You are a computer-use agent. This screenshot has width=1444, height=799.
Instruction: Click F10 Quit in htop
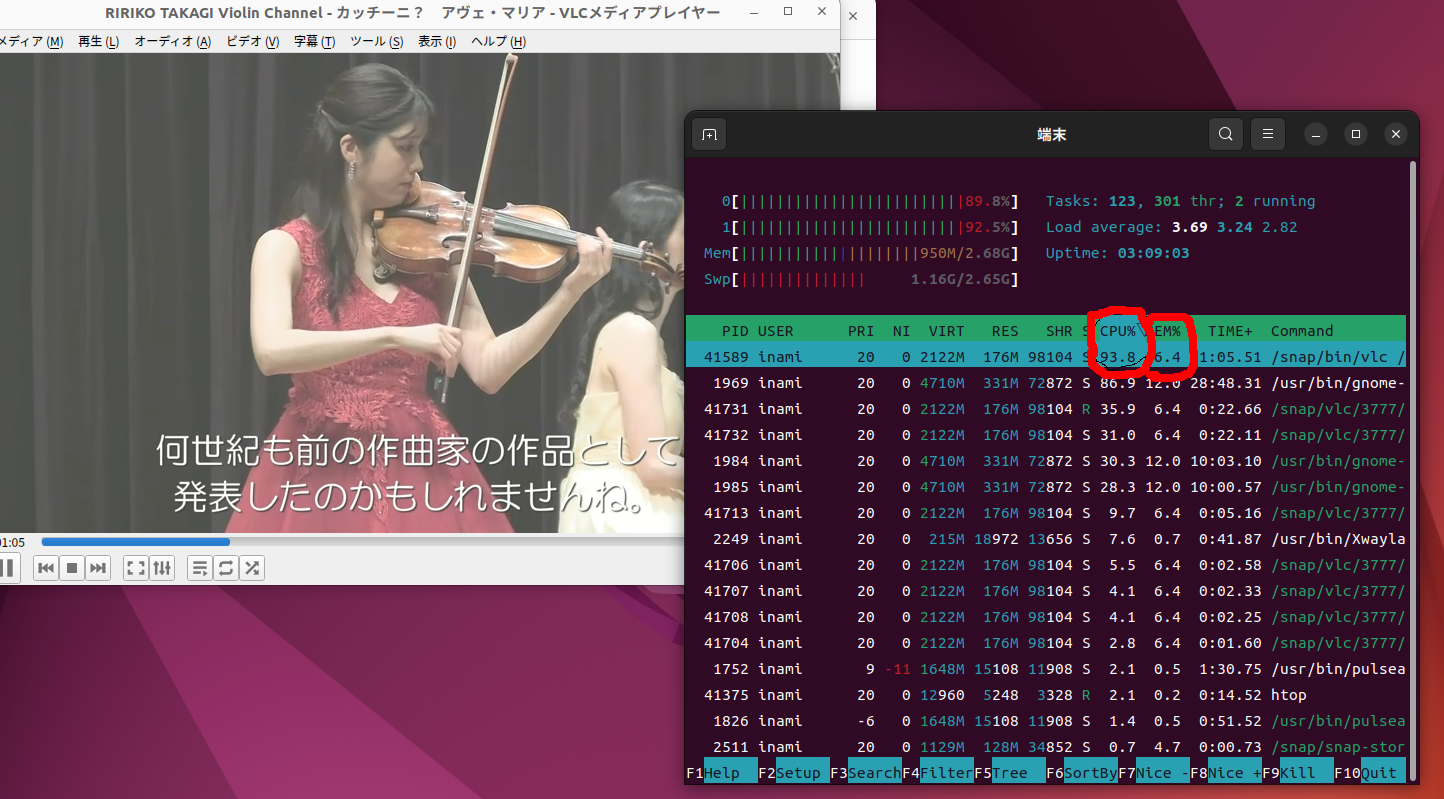(x=1370, y=773)
